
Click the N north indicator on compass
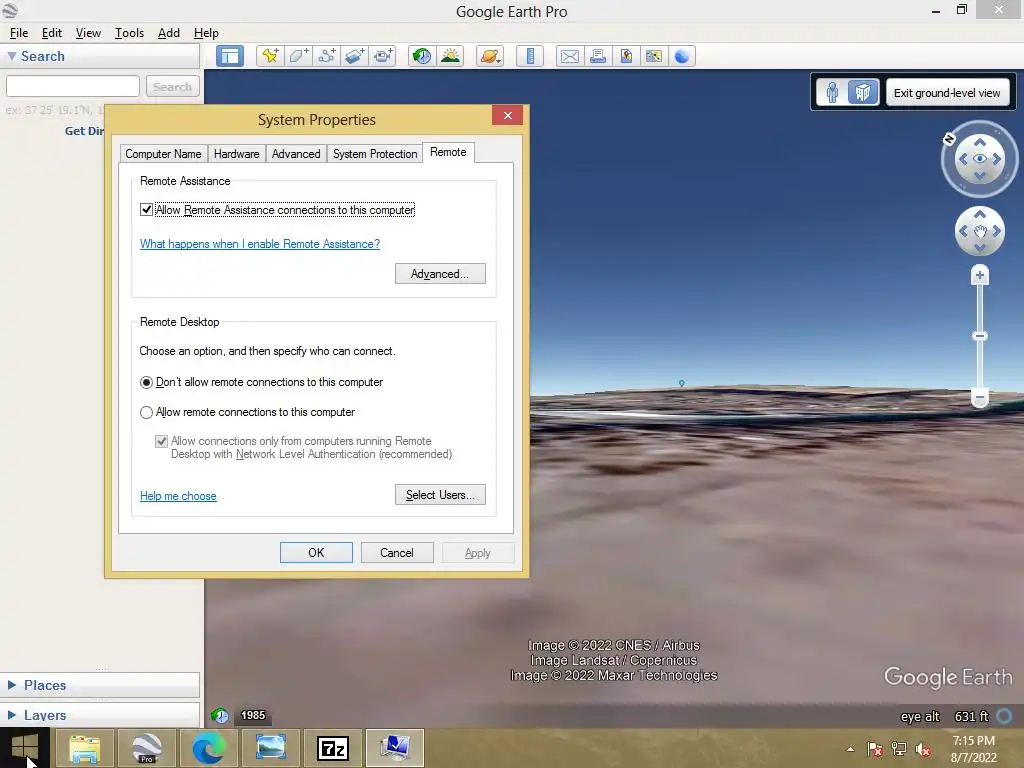950,138
